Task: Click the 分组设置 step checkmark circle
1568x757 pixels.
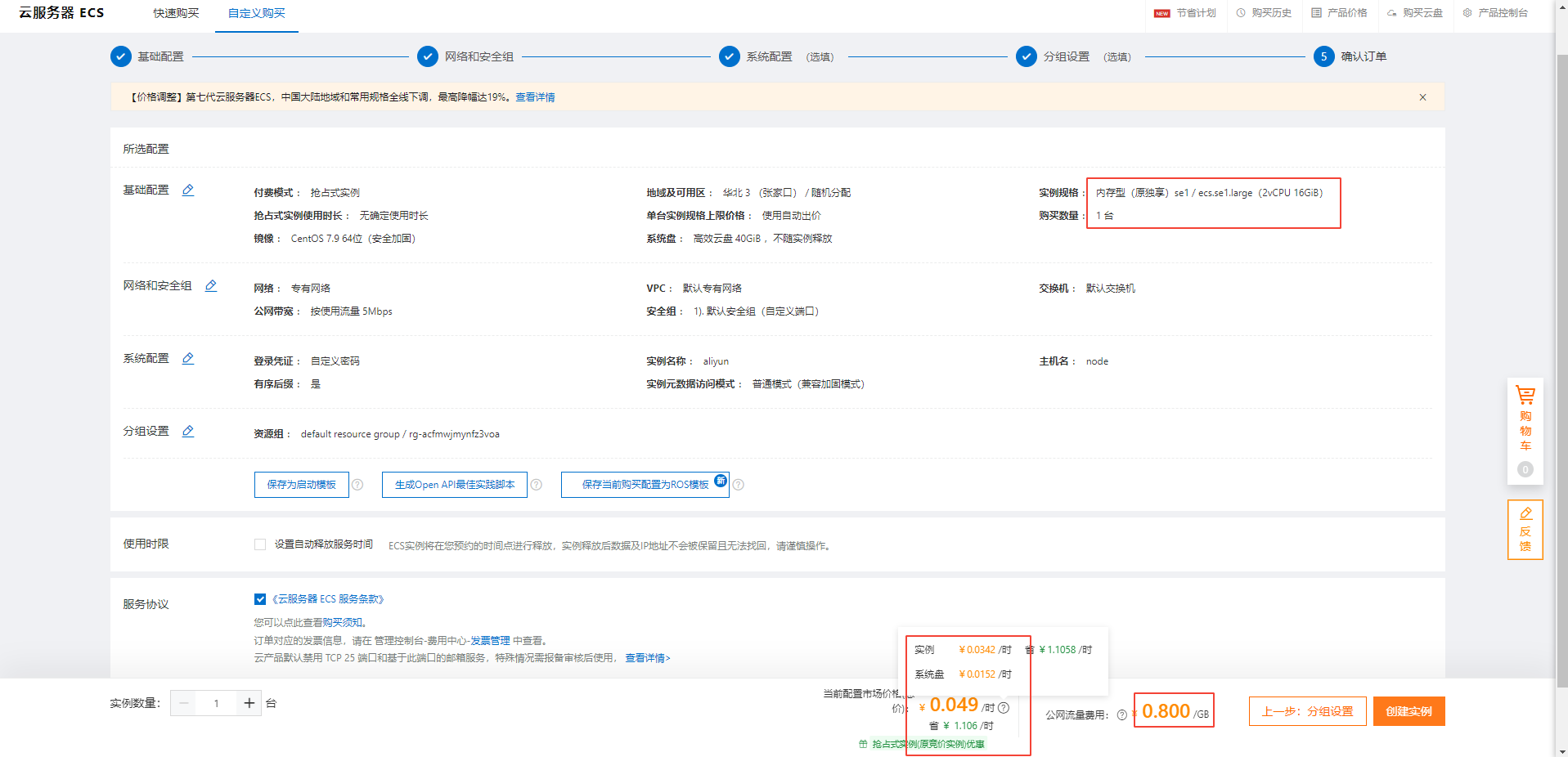Action: 1027,56
